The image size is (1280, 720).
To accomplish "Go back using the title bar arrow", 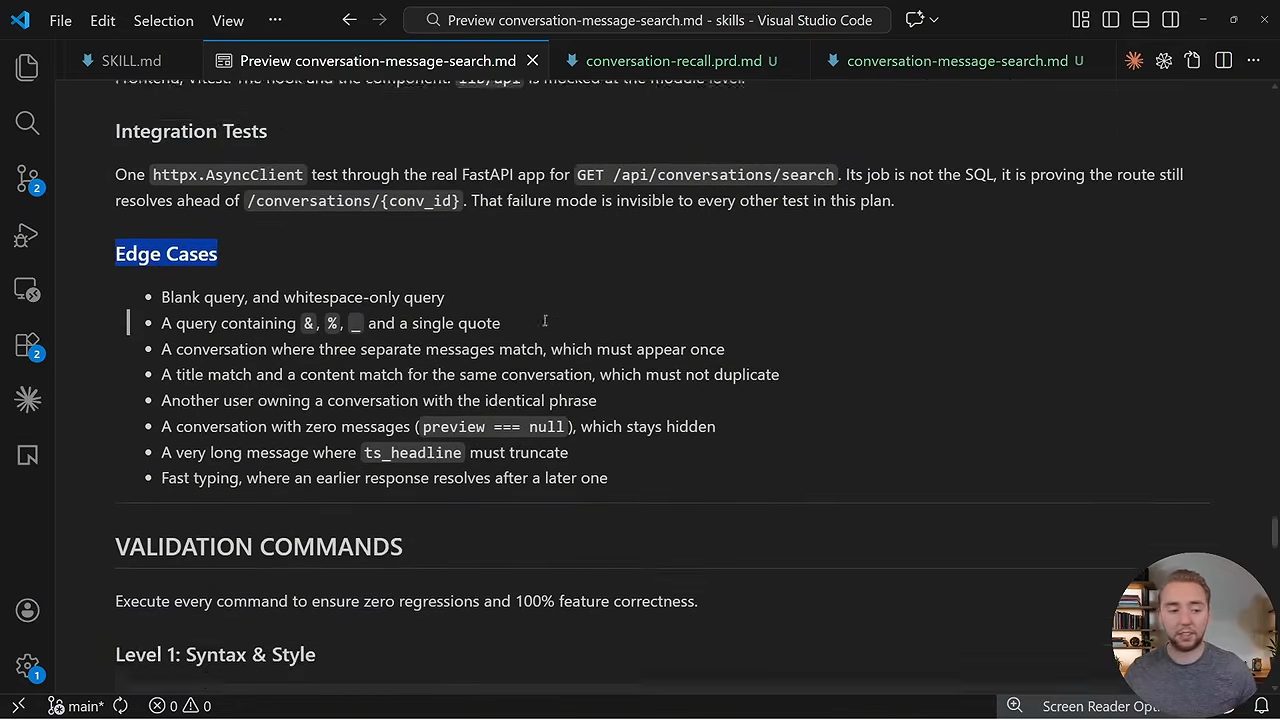I will (x=349, y=20).
